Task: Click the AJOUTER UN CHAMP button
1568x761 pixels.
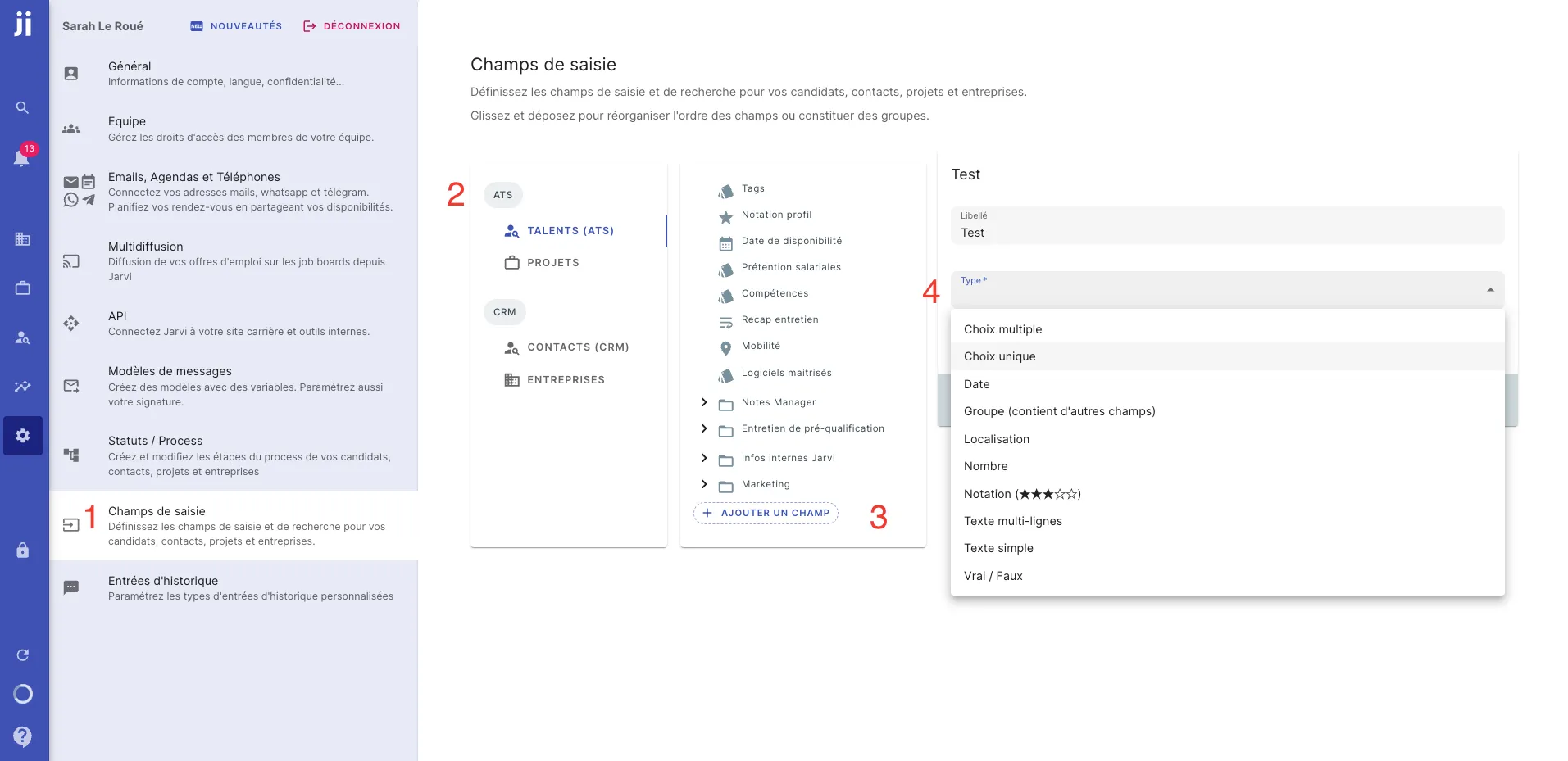Action: point(765,513)
